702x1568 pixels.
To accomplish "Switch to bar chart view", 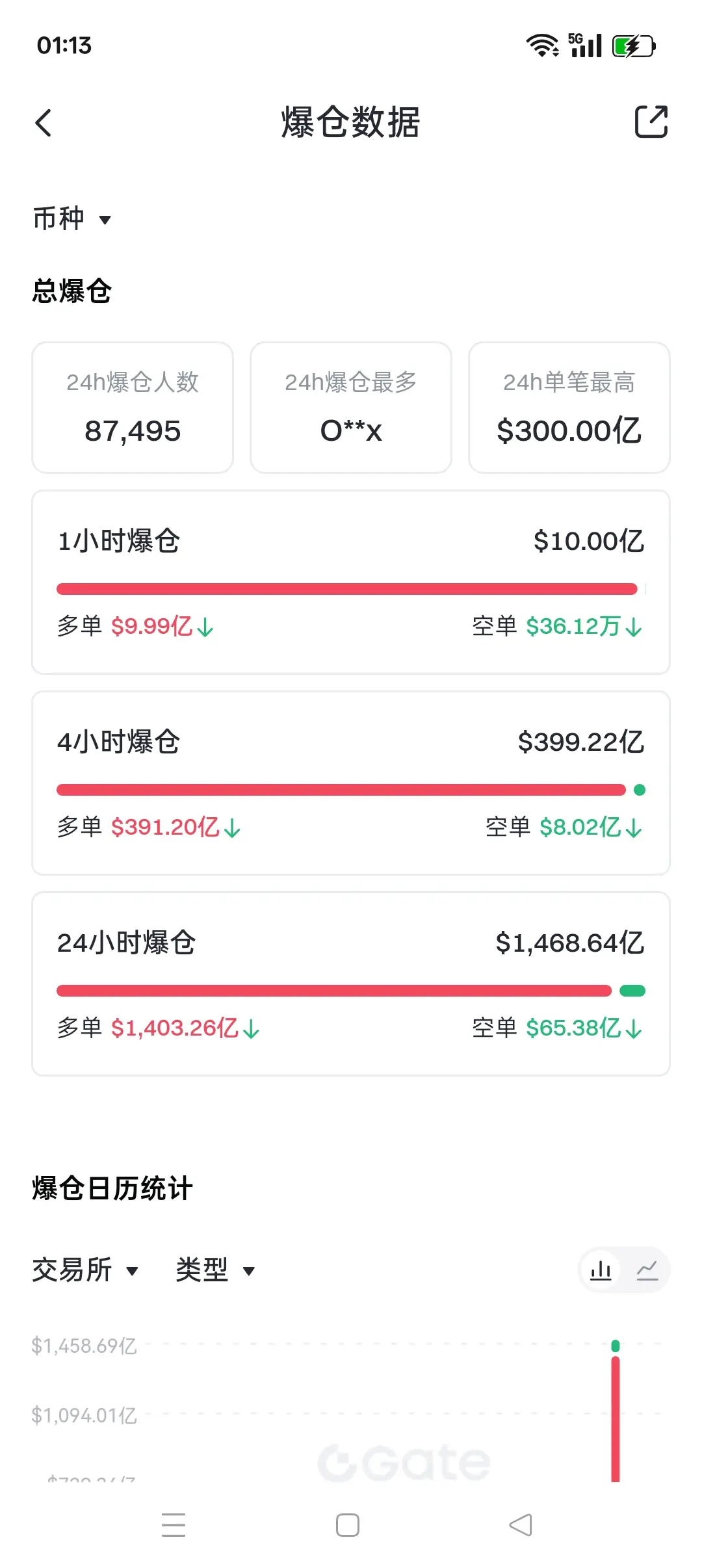I will tap(601, 1270).
